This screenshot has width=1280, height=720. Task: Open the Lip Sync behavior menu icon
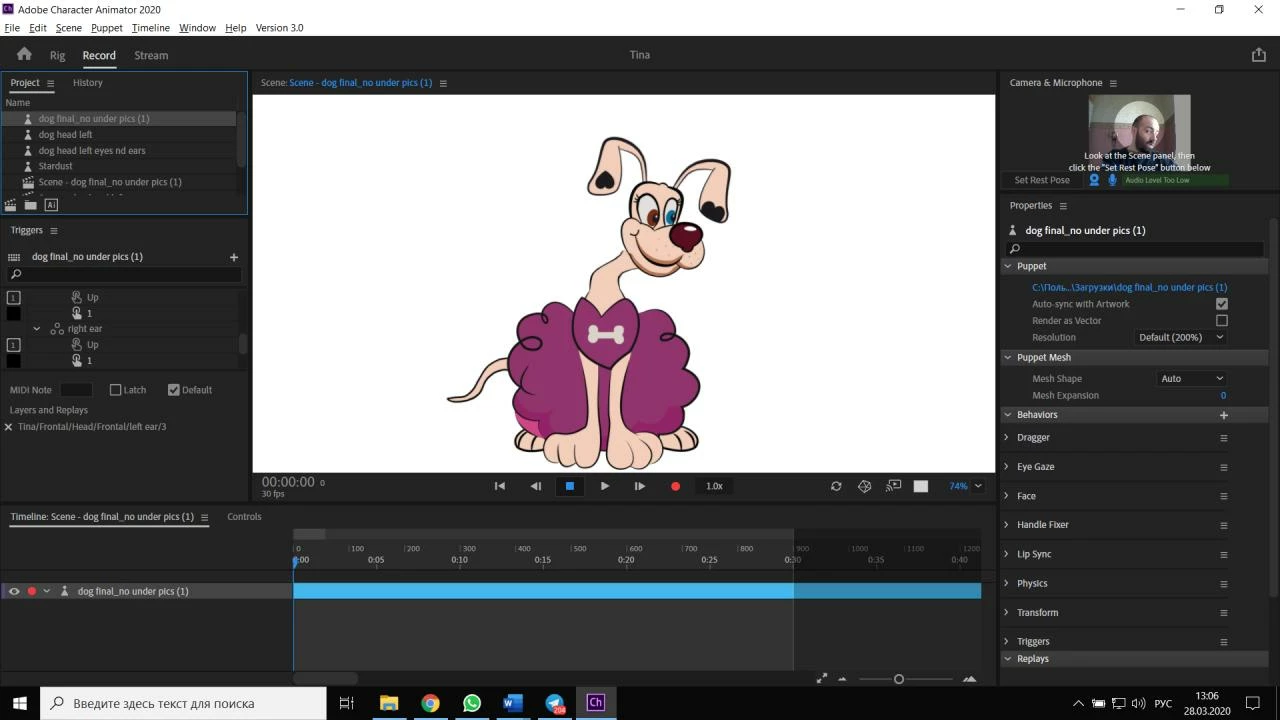point(1223,555)
